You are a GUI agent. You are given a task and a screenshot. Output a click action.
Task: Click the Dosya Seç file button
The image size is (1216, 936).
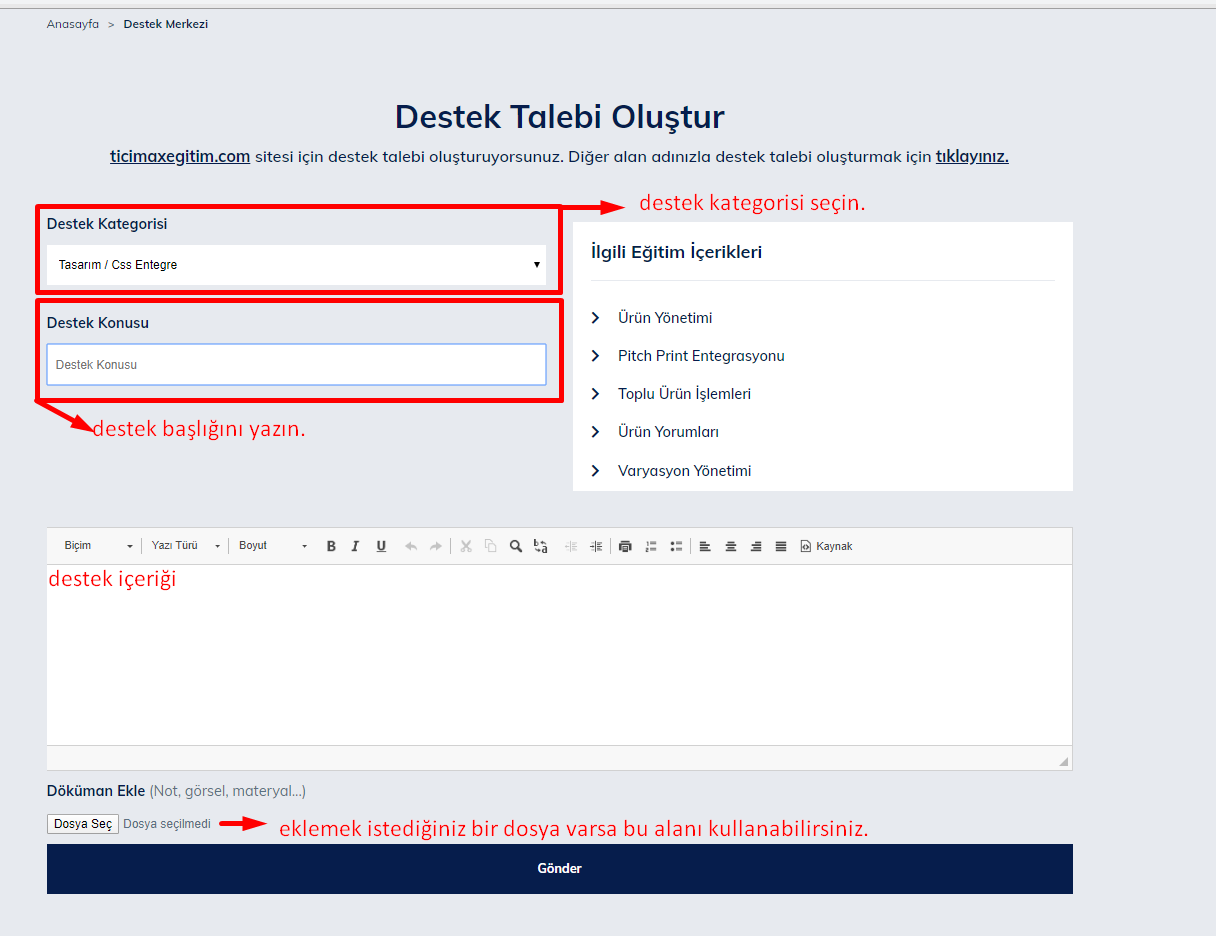coord(83,824)
